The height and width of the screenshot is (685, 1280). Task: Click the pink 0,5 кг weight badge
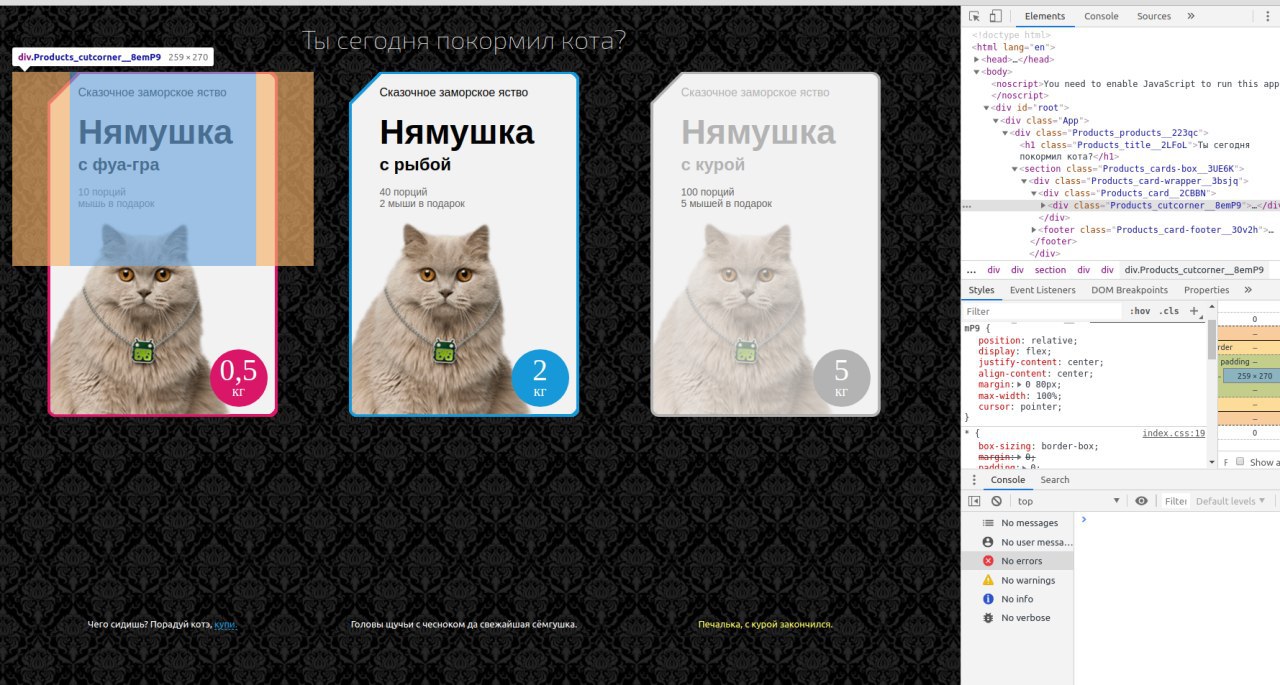(x=239, y=377)
